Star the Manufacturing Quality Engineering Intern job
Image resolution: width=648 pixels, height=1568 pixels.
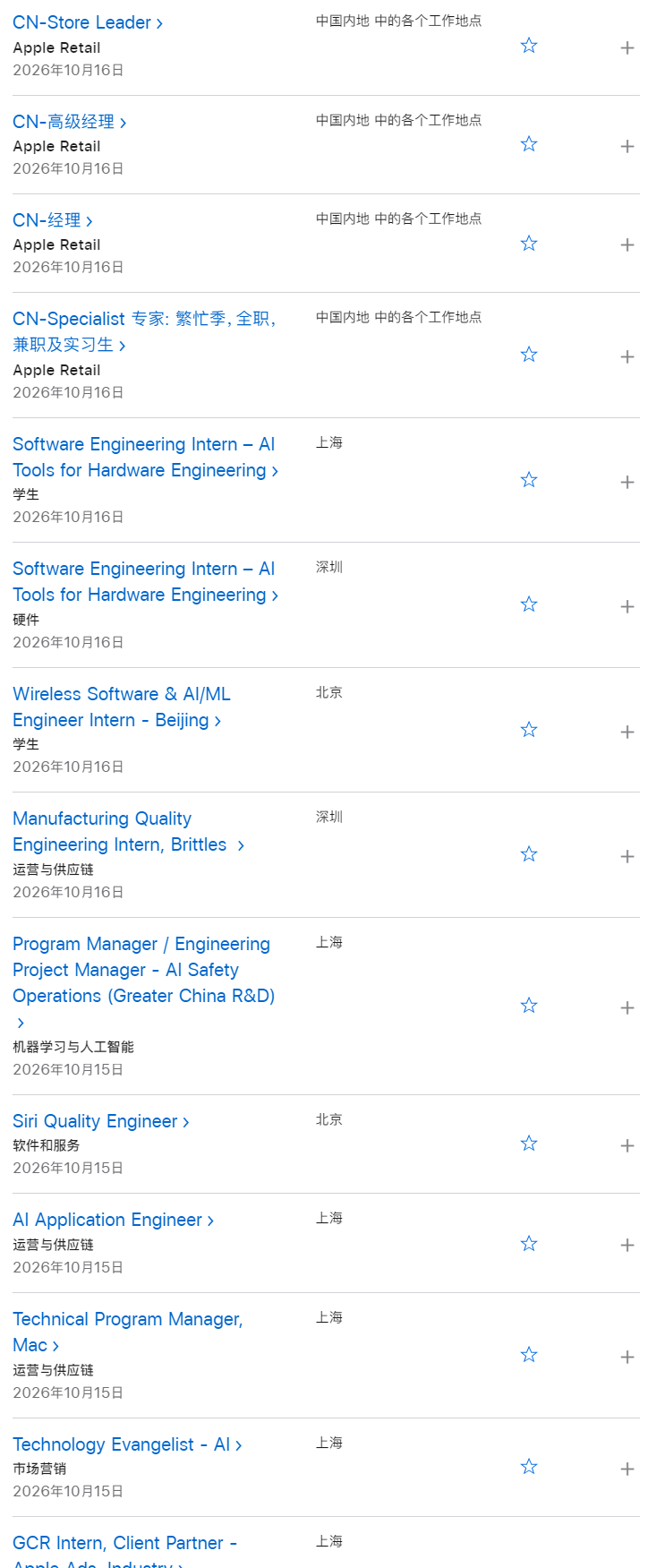529,854
